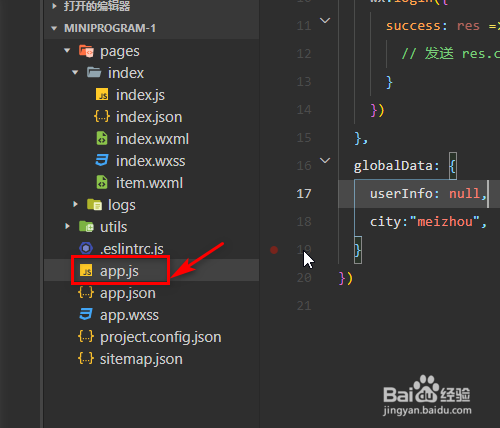This screenshot has height=428, width=500.
Task: Click the JS icon of app.js
Action: (86, 270)
